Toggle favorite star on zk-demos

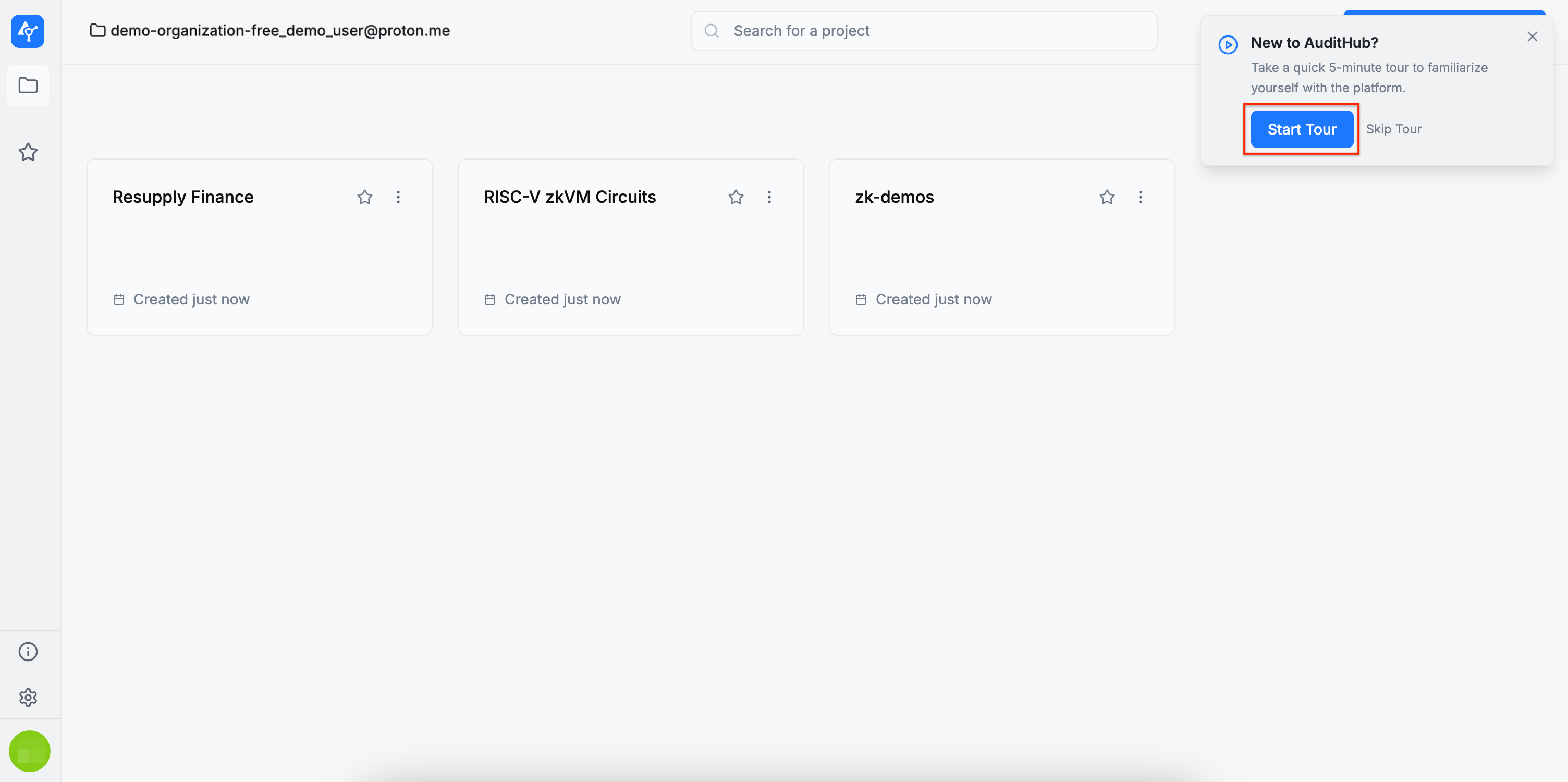pyautogui.click(x=1107, y=197)
